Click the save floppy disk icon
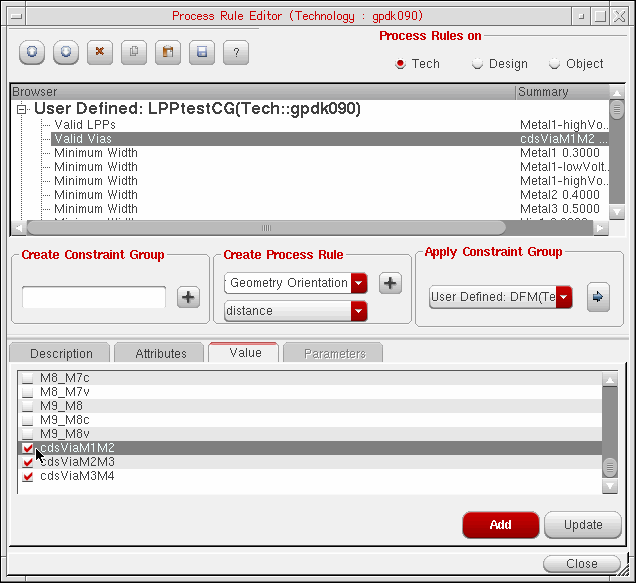636x583 pixels. point(201,51)
